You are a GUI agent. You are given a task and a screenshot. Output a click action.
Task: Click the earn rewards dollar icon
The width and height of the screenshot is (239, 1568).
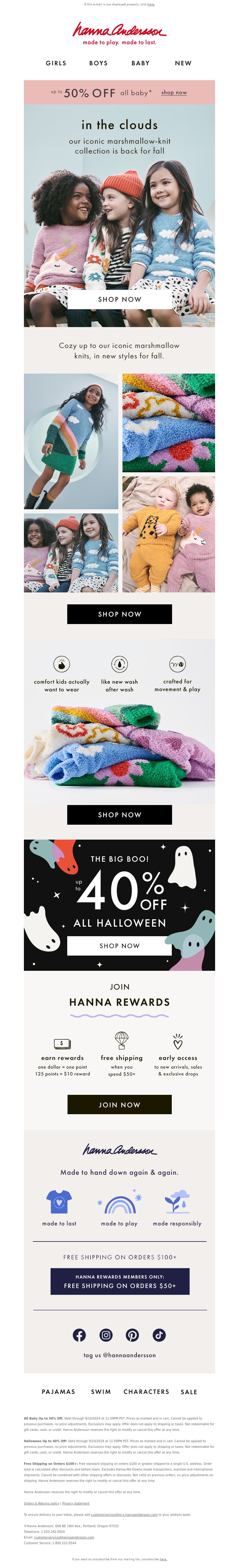(x=62, y=1043)
